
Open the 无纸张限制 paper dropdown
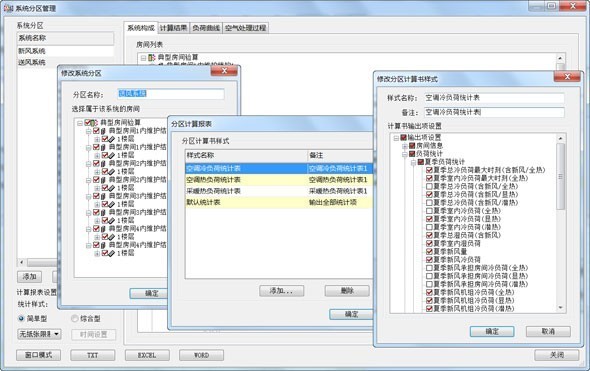39,334
